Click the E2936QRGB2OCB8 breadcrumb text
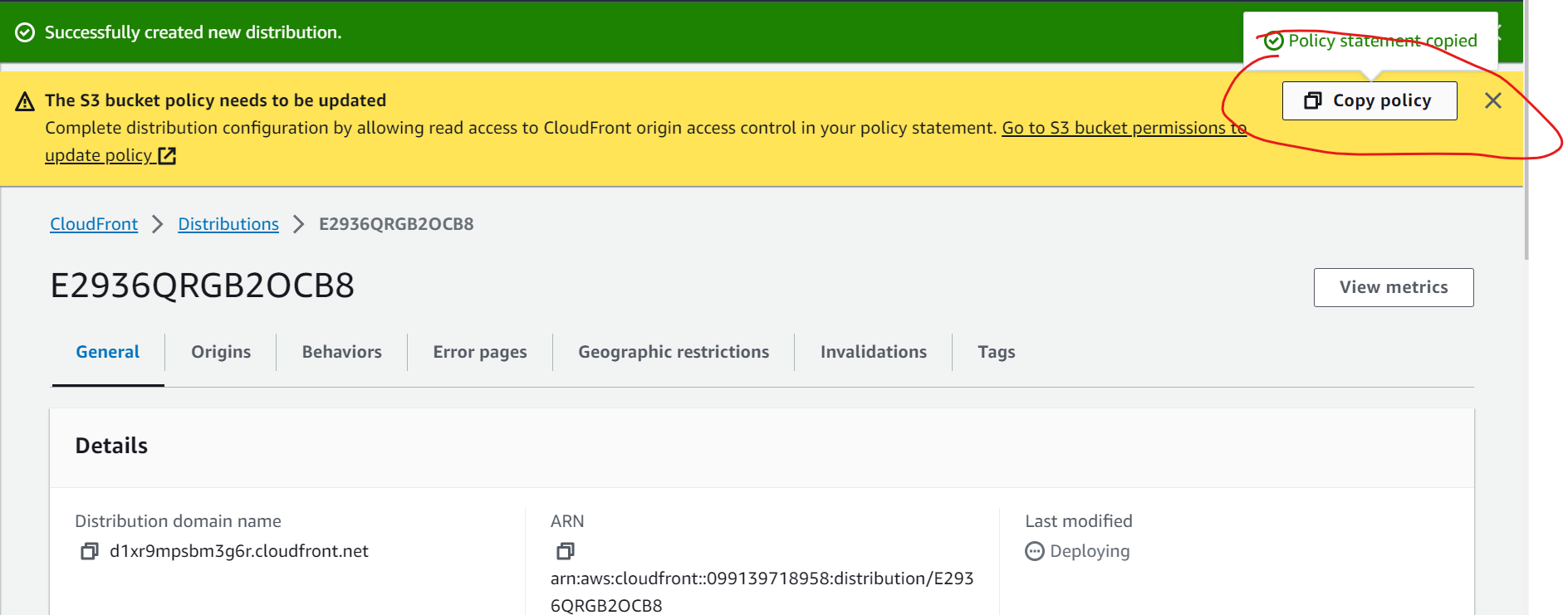Viewport: 1568px width, 615px height. 396,224
